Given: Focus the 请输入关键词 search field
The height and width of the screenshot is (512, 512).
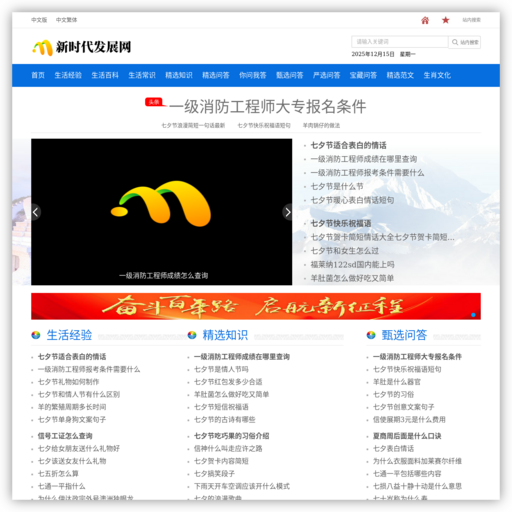Looking at the screenshot, I should click(x=400, y=42).
